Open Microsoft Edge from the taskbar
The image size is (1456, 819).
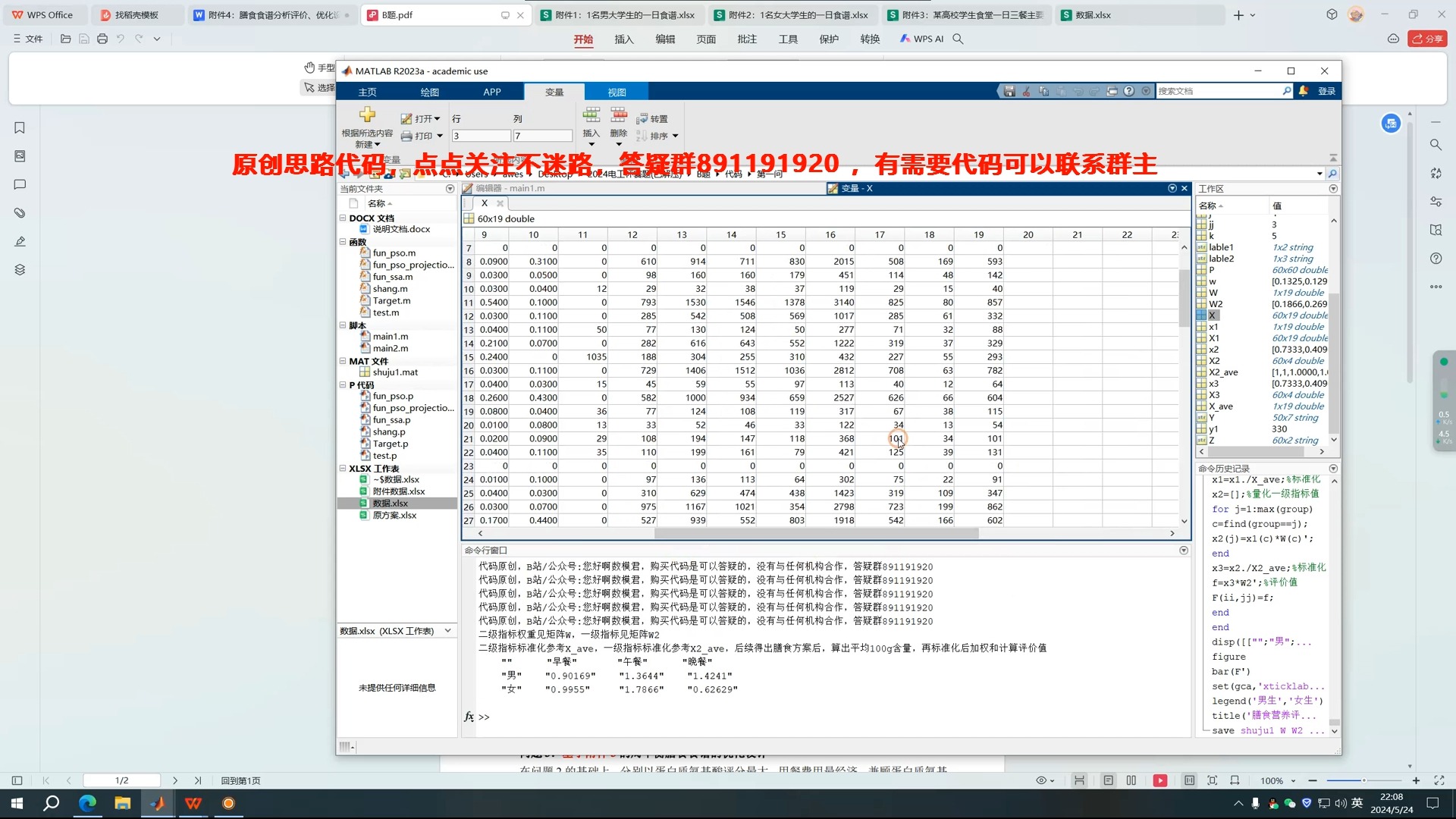click(87, 803)
